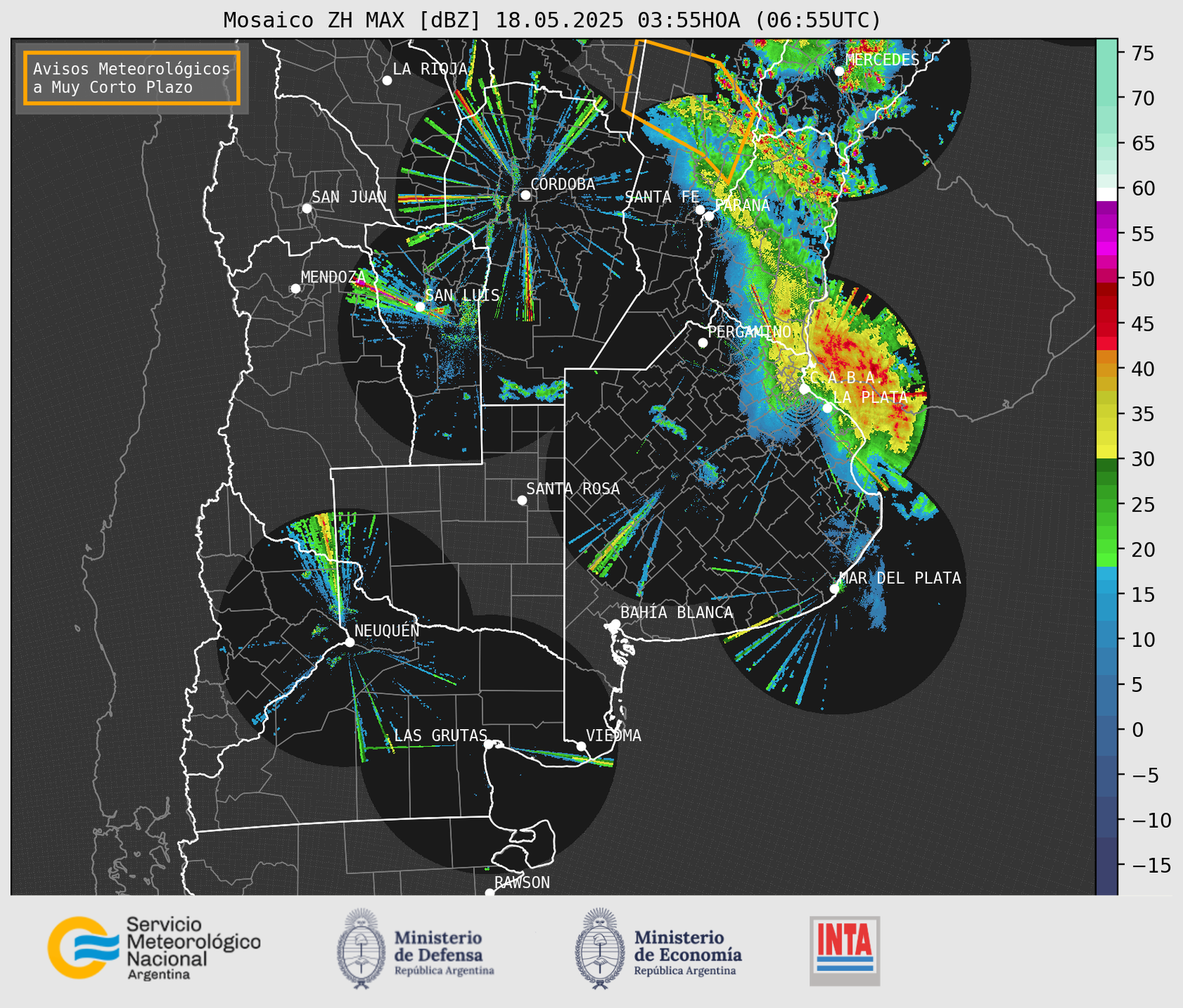
Task: Select the CORDOBA city label
Action: [562, 184]
